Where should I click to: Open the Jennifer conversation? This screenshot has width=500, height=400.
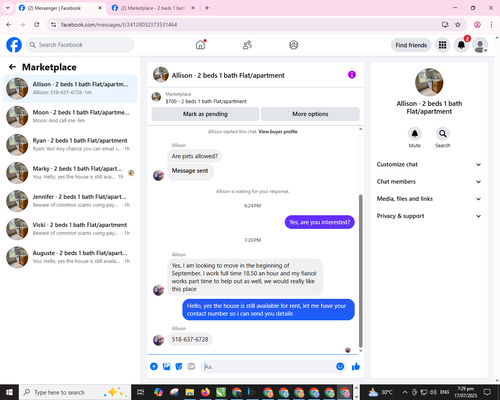(70, 201)
